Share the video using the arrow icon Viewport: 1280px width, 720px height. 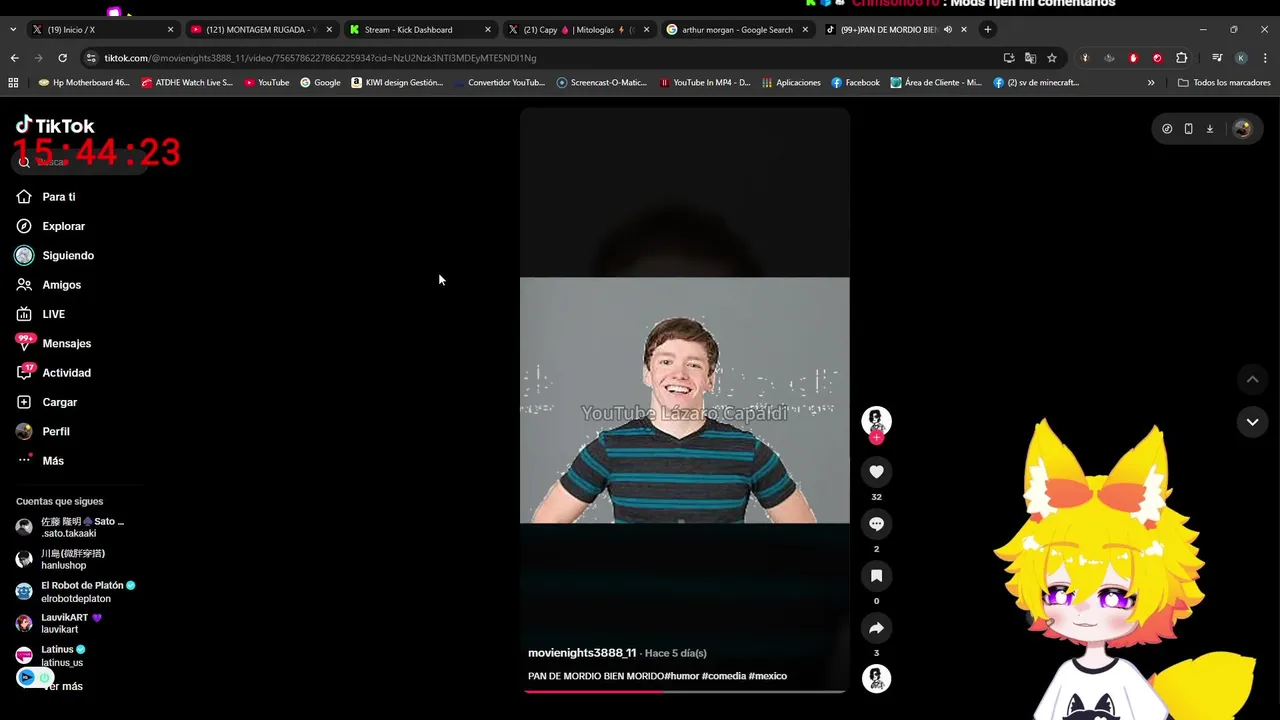click(x=876, y=628)
